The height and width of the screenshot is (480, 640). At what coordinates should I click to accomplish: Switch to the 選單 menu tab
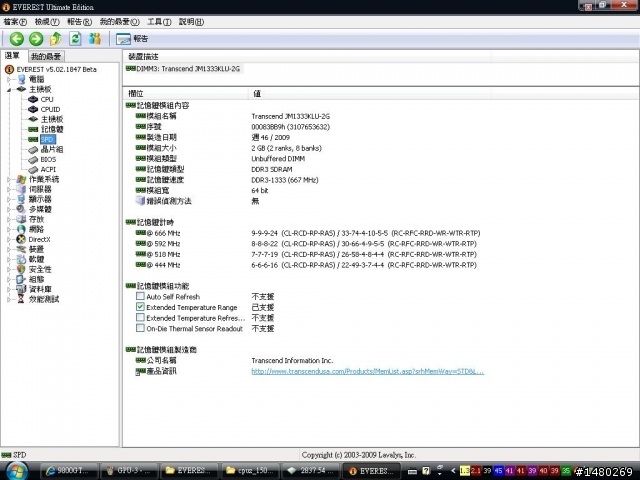pyautogui.click(x=13, y=56)
